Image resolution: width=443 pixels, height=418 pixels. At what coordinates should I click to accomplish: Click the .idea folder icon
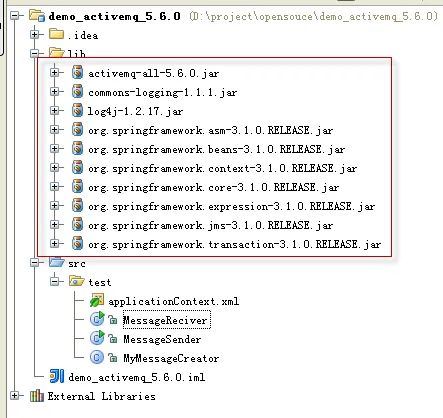coord(56,34)
